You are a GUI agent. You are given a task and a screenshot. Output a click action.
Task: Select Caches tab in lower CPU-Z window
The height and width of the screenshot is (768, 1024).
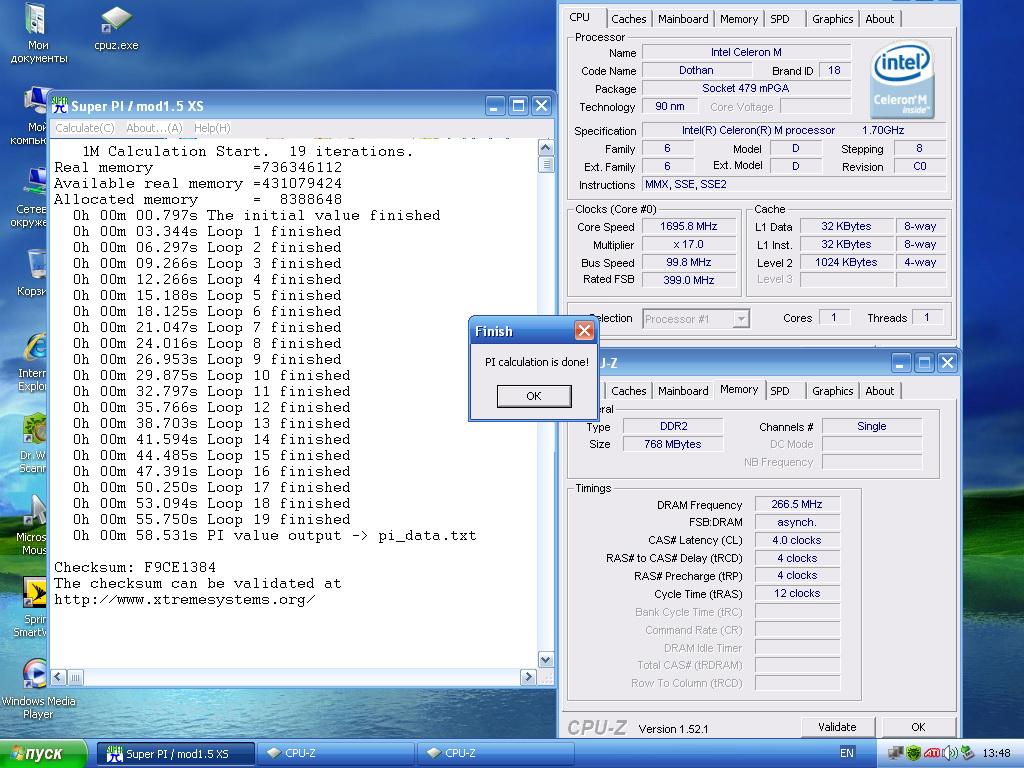coord(628,391)
